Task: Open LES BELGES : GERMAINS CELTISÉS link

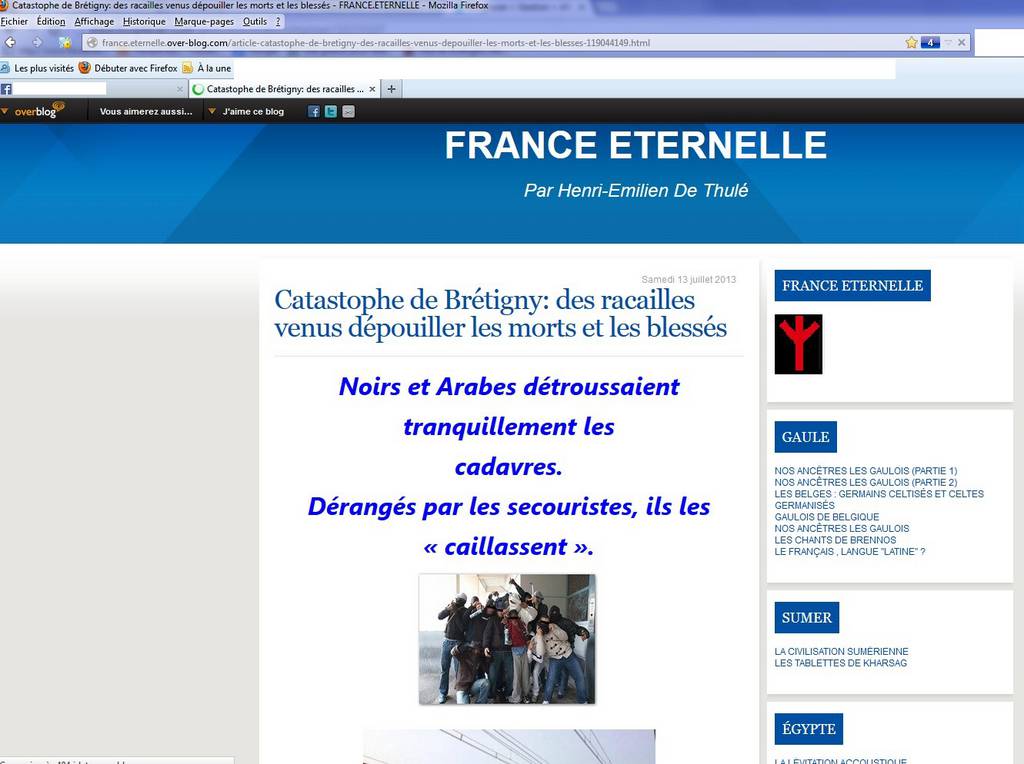Action: tap(879, 500)
